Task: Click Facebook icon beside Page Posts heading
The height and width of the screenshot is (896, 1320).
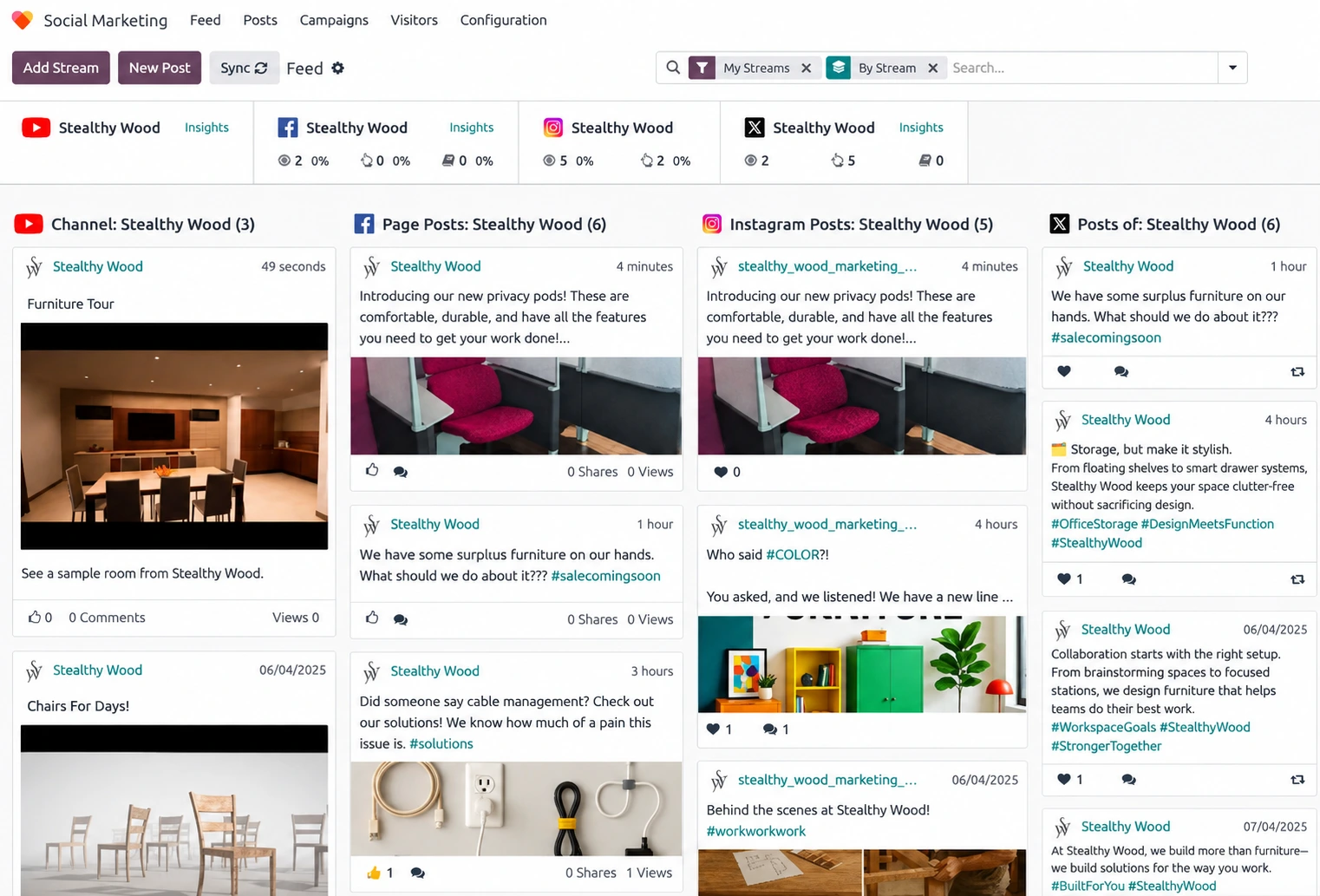Action: coord(364,224)
